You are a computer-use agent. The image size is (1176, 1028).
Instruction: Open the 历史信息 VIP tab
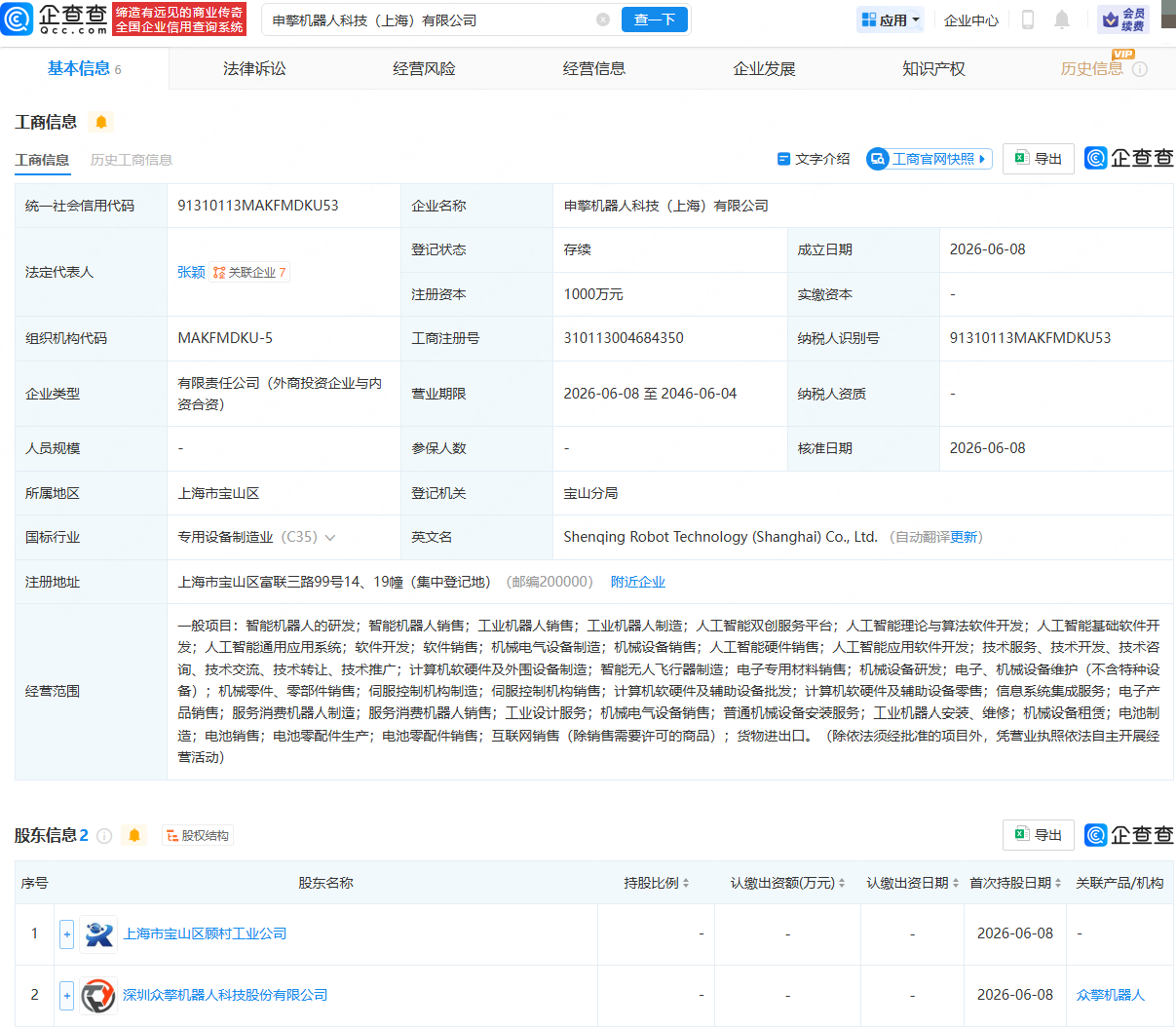[x=1091, y=68]
